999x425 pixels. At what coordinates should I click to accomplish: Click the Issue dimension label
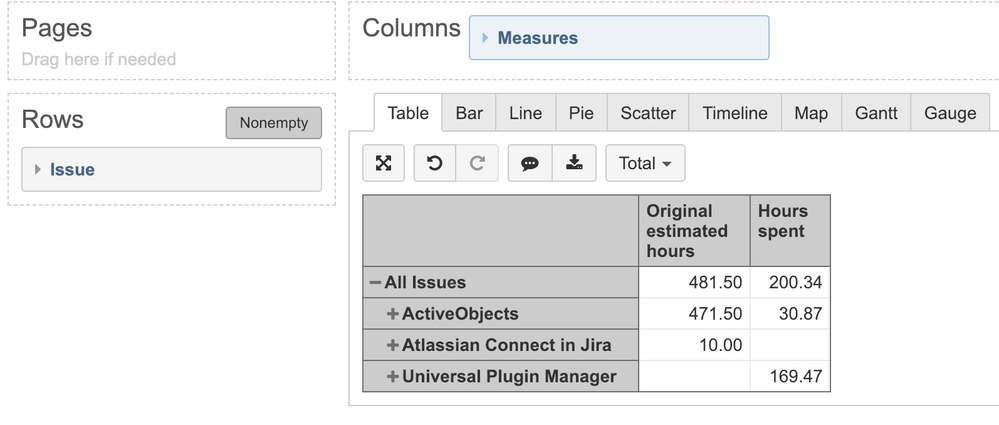point(72,169)
